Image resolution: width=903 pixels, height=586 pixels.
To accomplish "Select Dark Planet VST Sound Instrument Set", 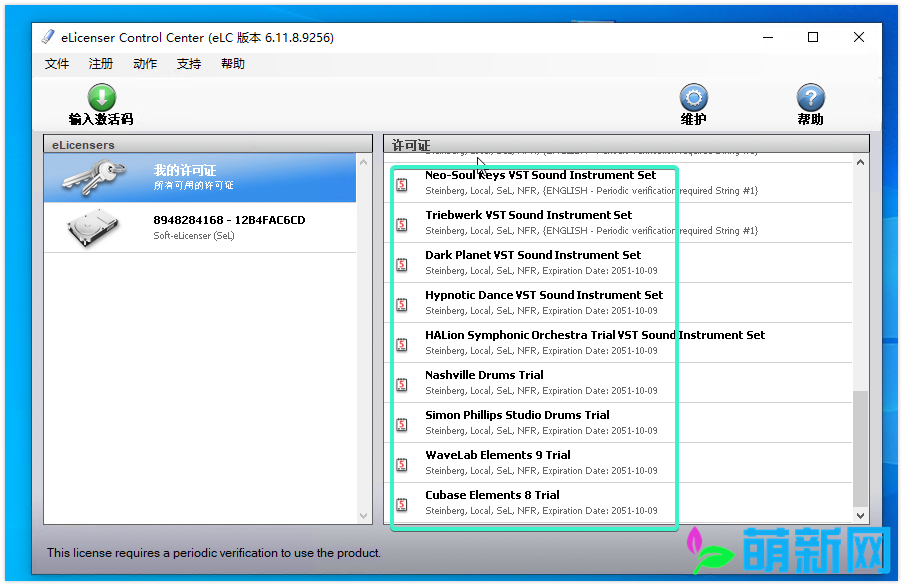I will pyautogui.click(x=619, y=262).
